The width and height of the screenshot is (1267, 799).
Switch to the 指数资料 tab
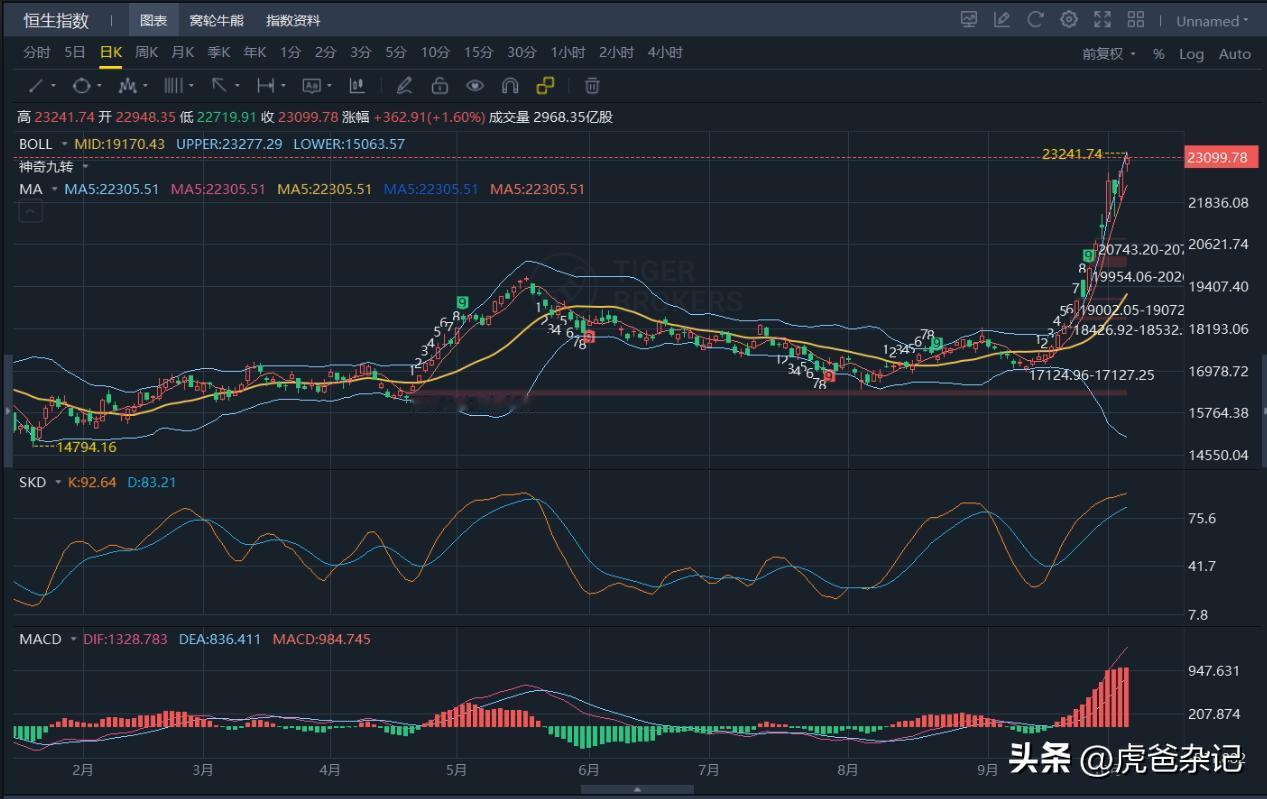pyautogui.click(x=293, y=20)
